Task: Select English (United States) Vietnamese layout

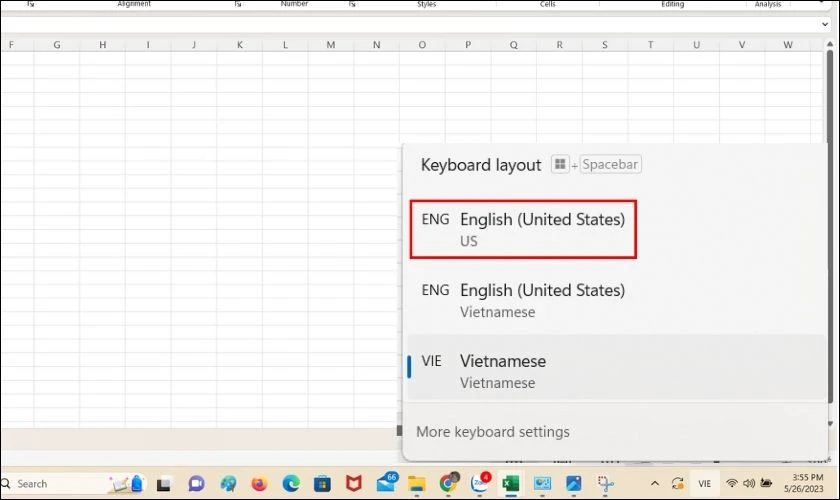Action: [616, 300]
